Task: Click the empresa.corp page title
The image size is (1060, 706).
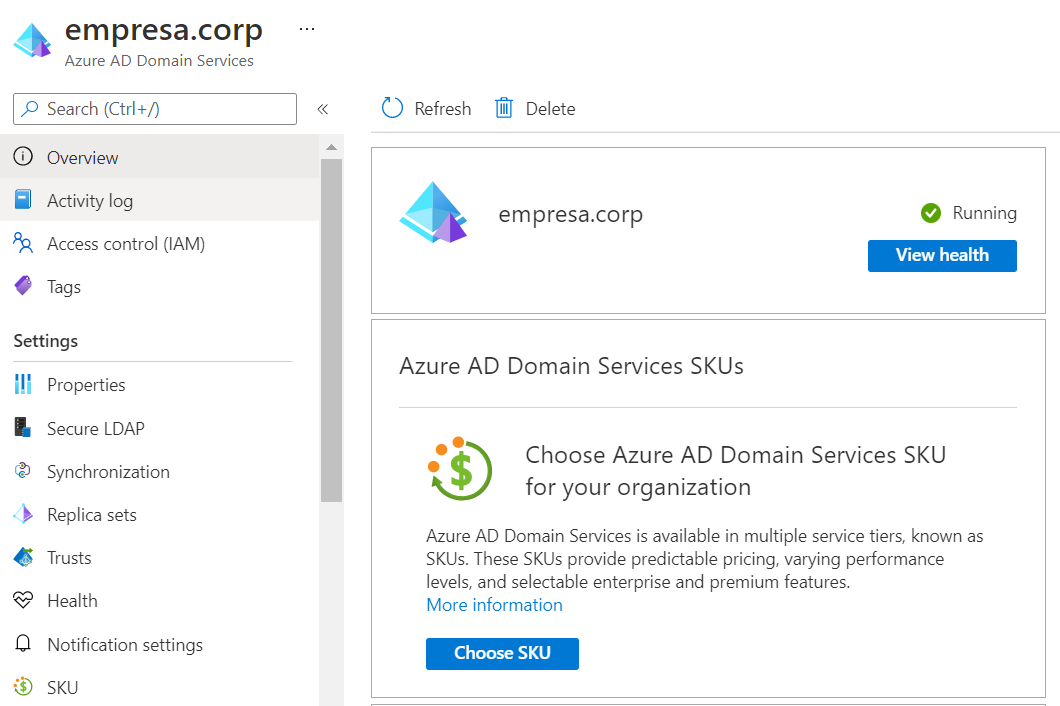Action: coord(163,31)
